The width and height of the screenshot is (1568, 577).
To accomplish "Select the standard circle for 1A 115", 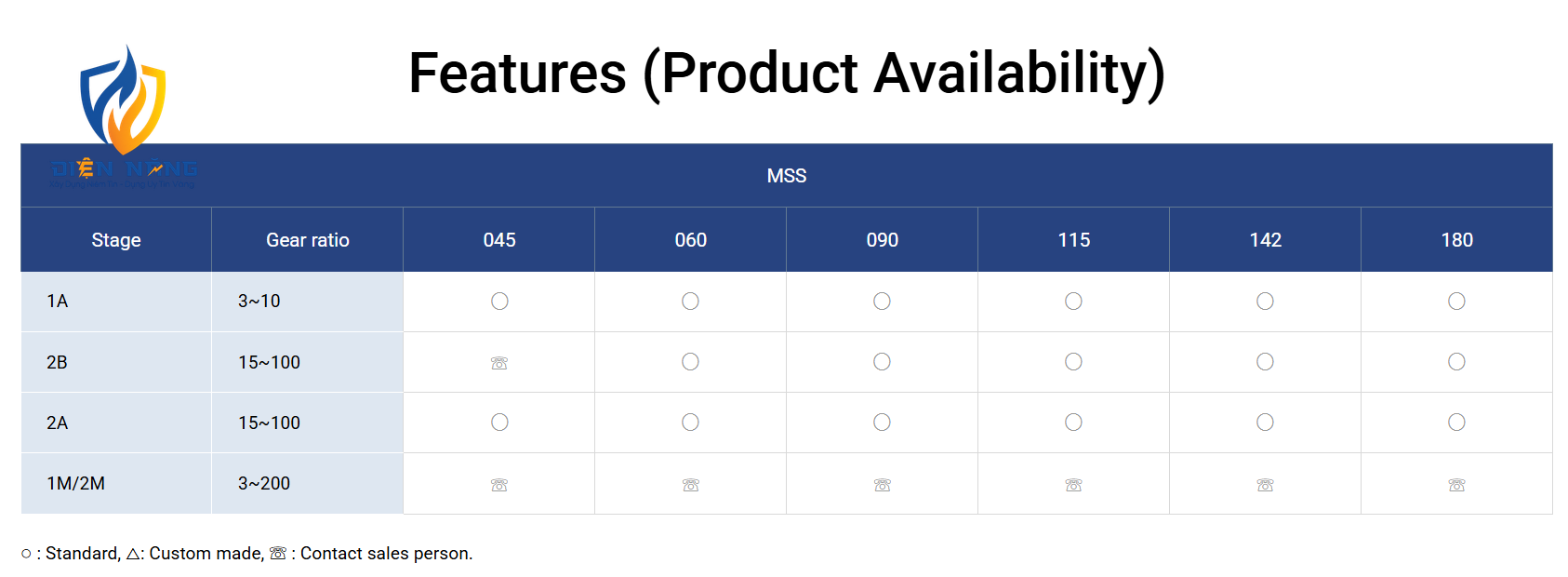I will (1073, 301).
